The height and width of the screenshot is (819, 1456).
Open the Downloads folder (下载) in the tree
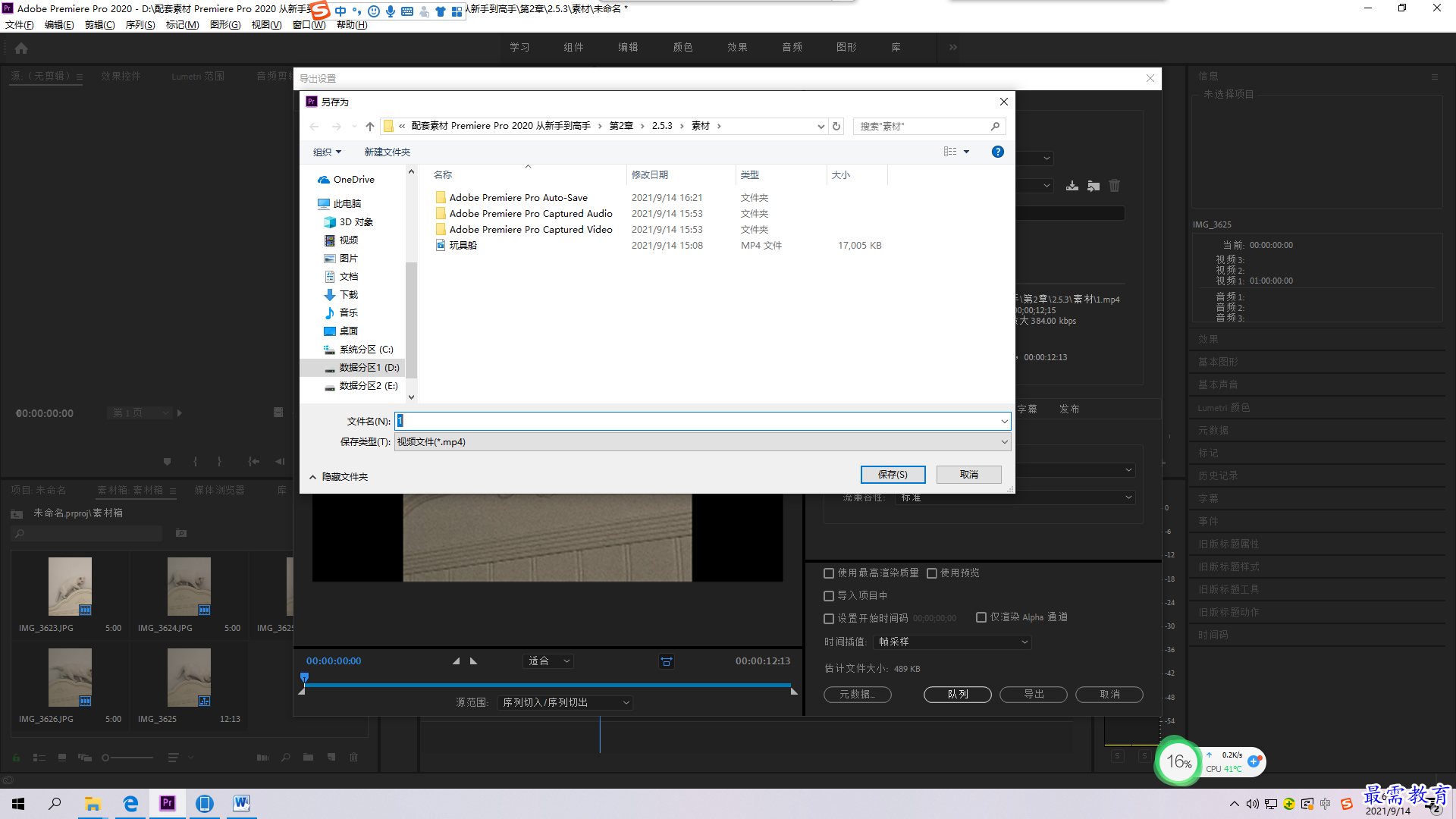pyautogui.click(x=348, y=295)
